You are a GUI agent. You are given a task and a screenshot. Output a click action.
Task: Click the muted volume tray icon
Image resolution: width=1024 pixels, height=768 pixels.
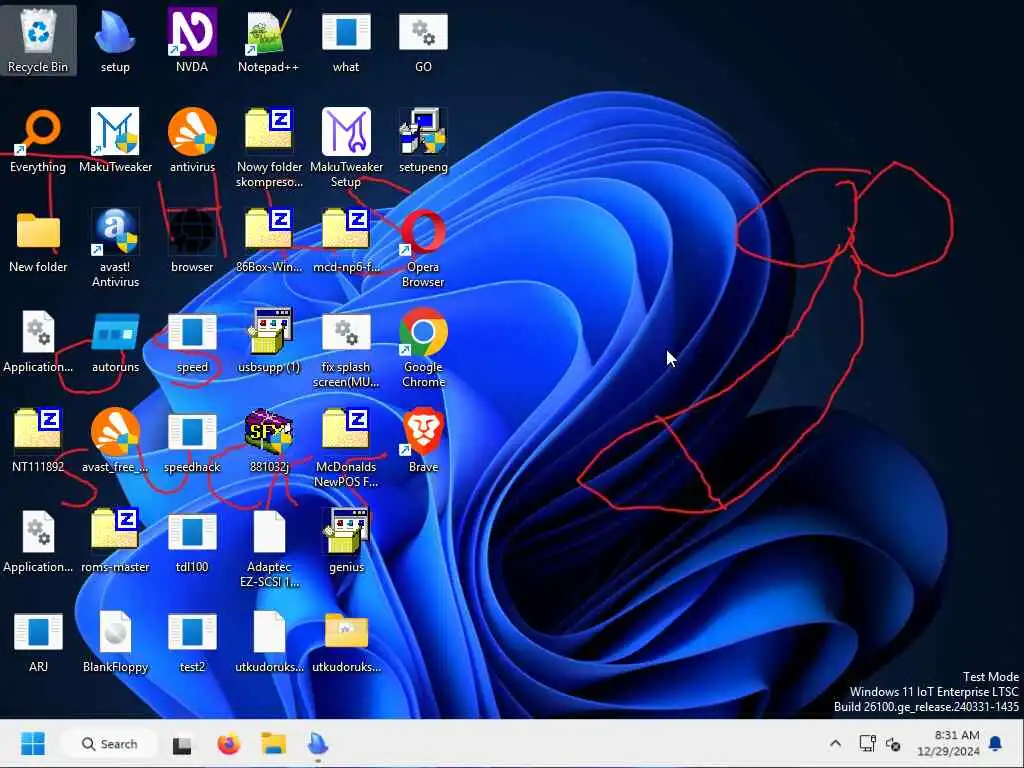click(893, 744)
